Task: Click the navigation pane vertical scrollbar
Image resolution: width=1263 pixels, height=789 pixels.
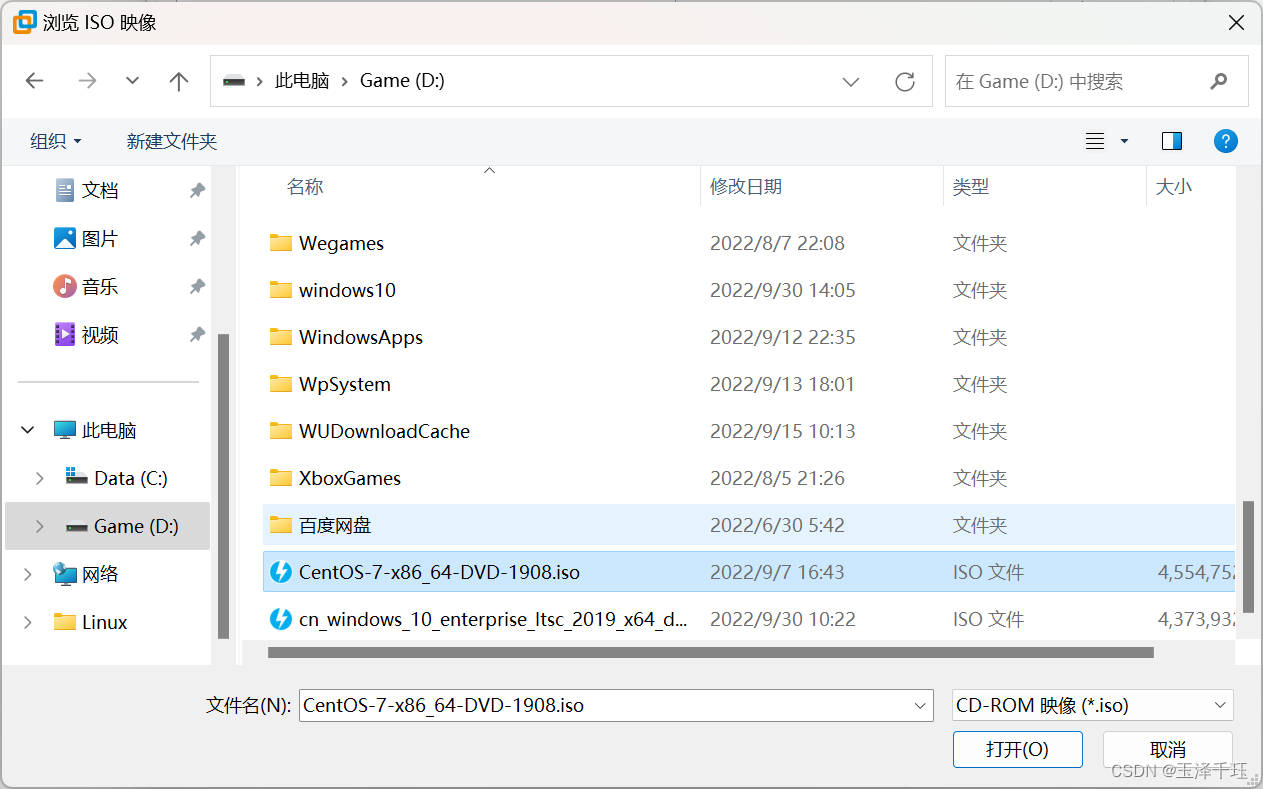Action: (224, 486)
